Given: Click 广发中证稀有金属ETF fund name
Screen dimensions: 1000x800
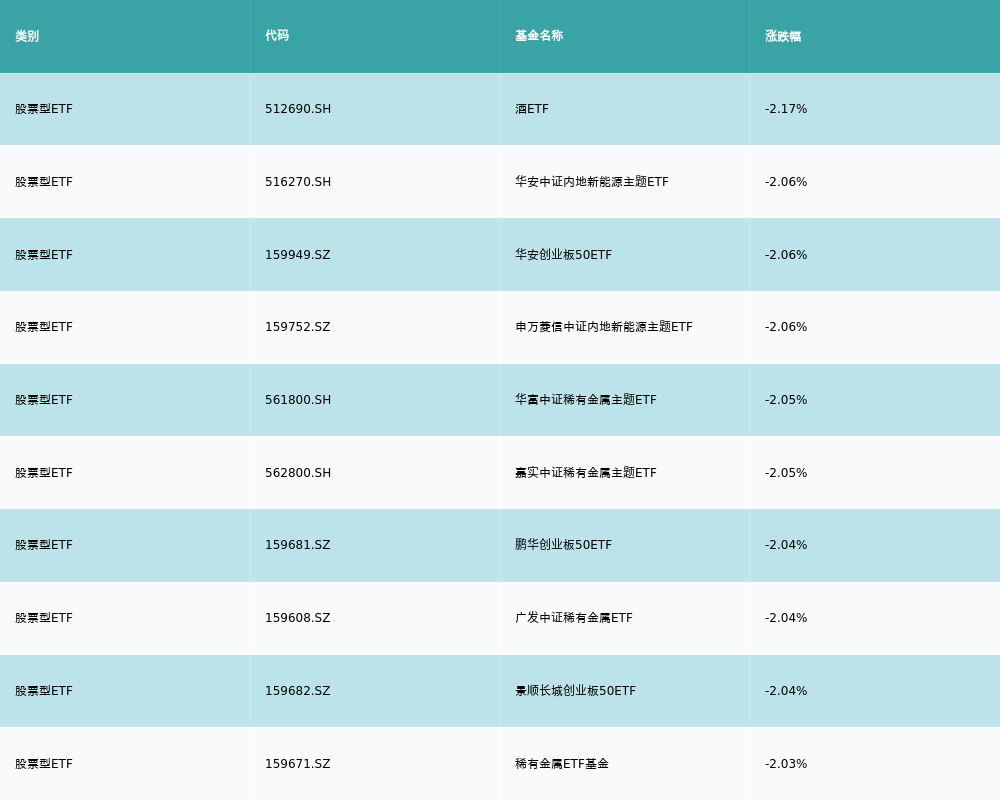Looking at the screenshot, I should [574, 618].
